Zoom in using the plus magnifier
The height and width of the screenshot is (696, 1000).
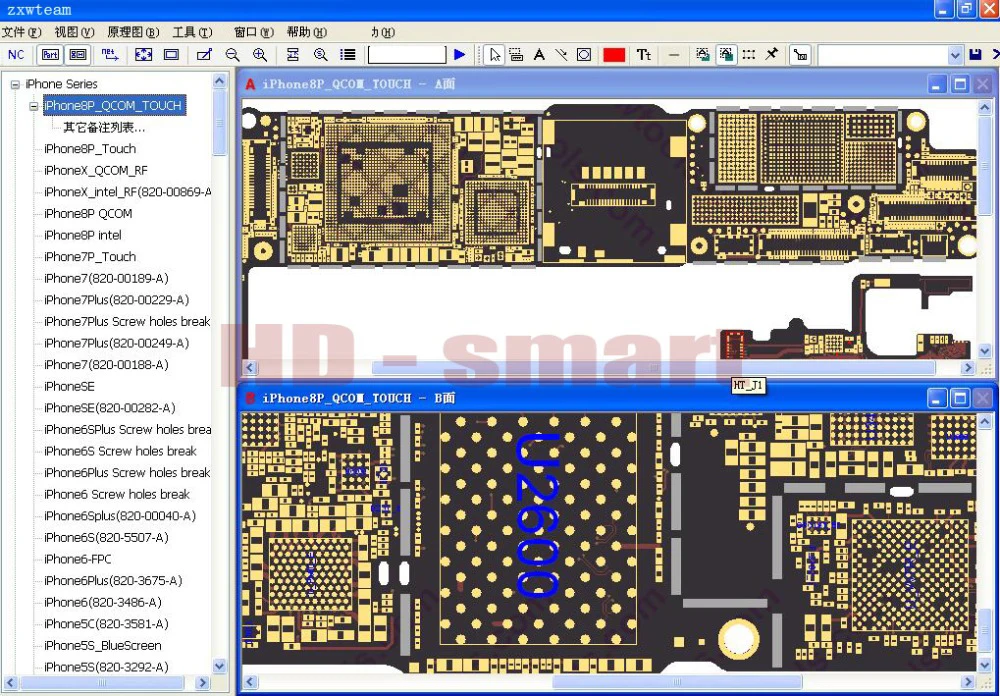260,55
